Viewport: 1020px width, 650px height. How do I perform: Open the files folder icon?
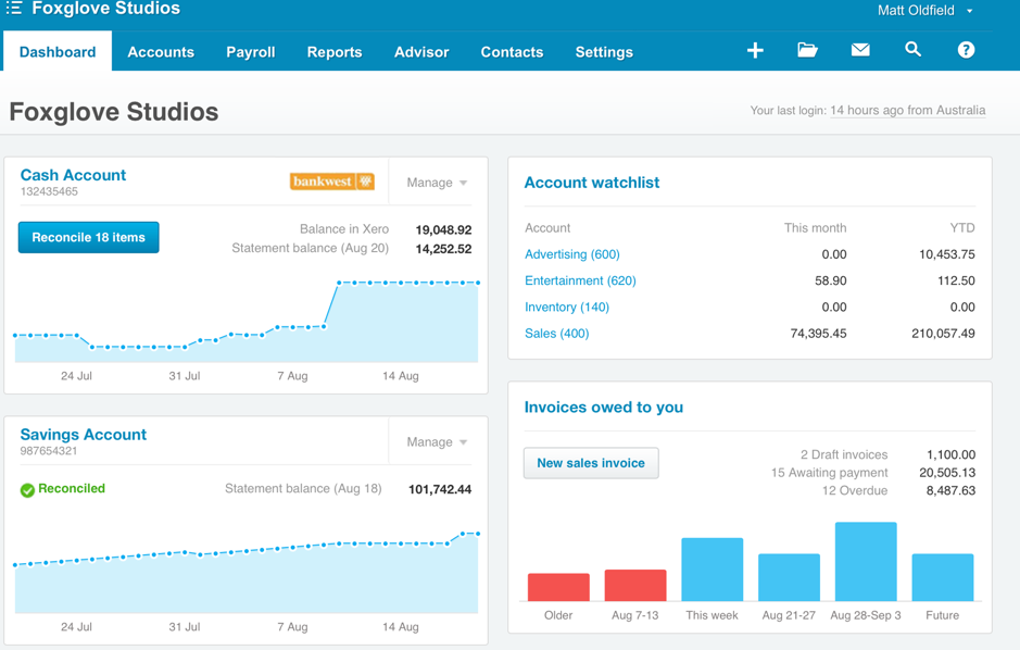pyautogui.click(x=807, y=50)
